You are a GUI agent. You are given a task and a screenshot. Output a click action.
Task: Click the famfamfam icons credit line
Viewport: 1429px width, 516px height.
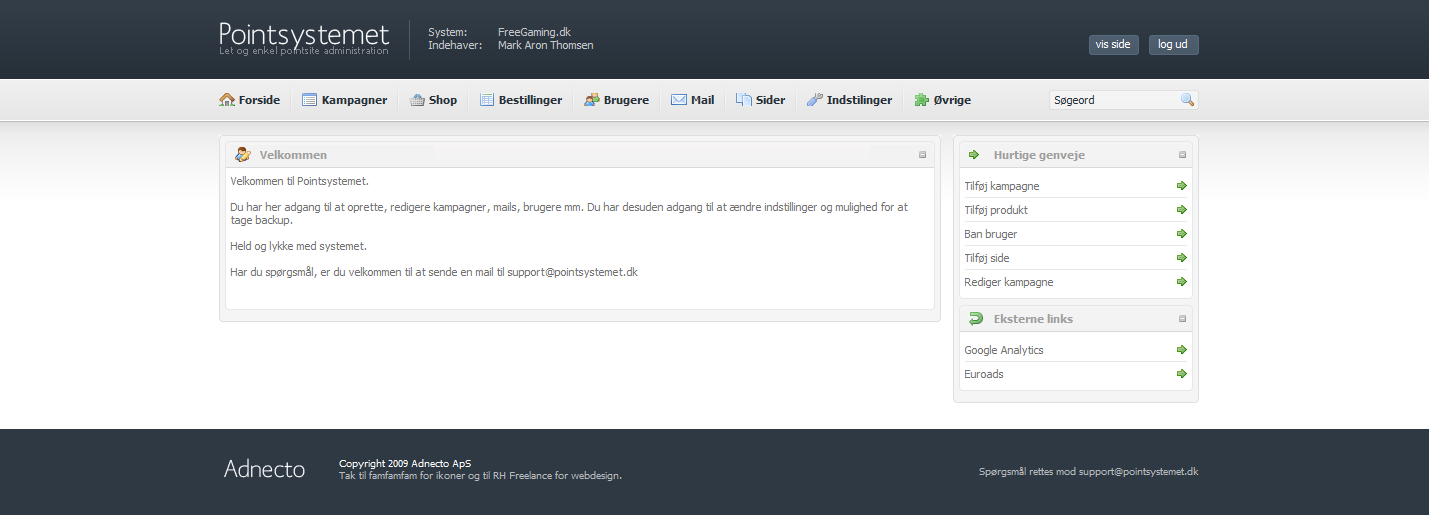(480, 476)
